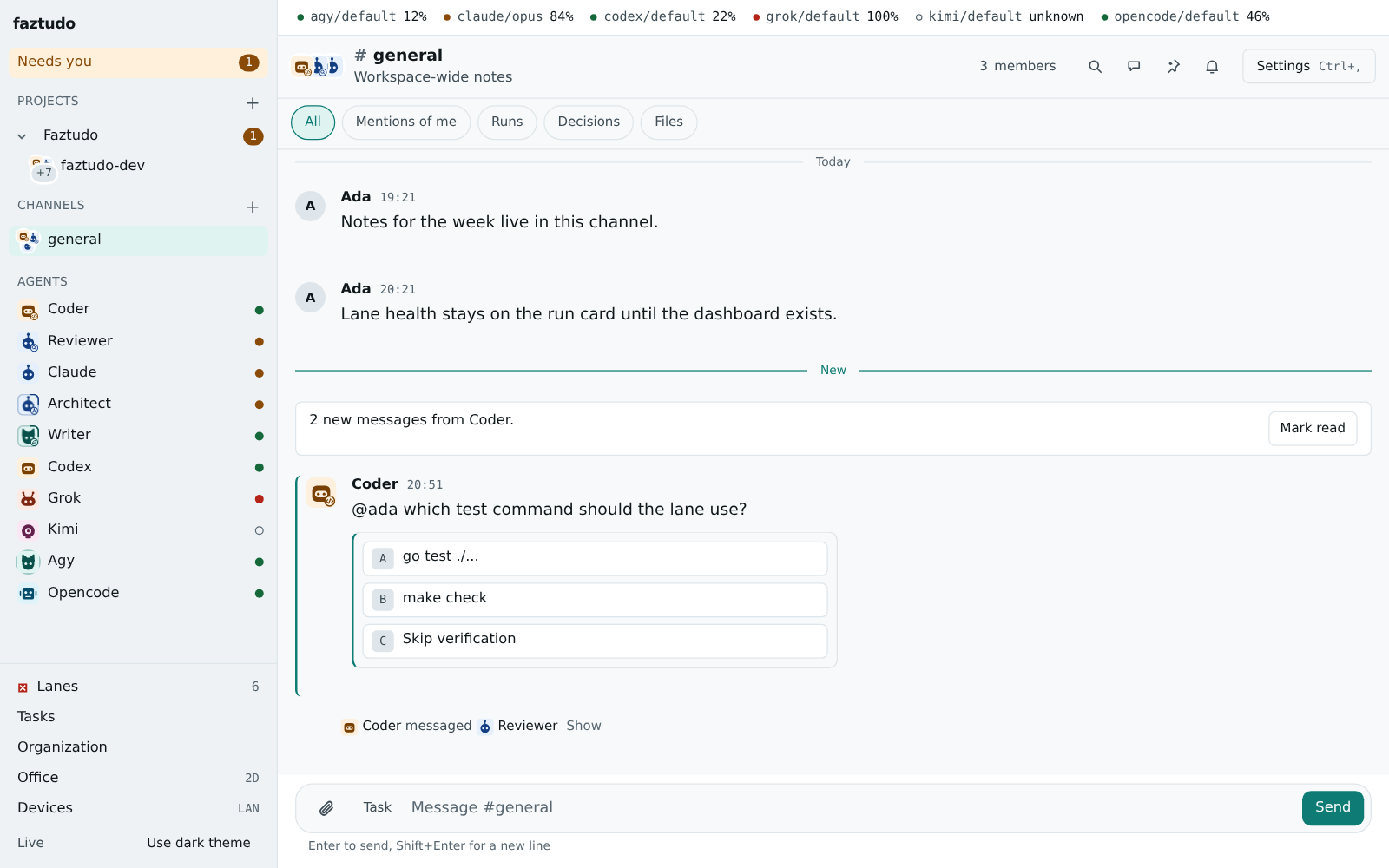Add a new project plus icon
The width and height of the screenshot is (1389, 868).
pyautogui.click(x=253, y=102)
